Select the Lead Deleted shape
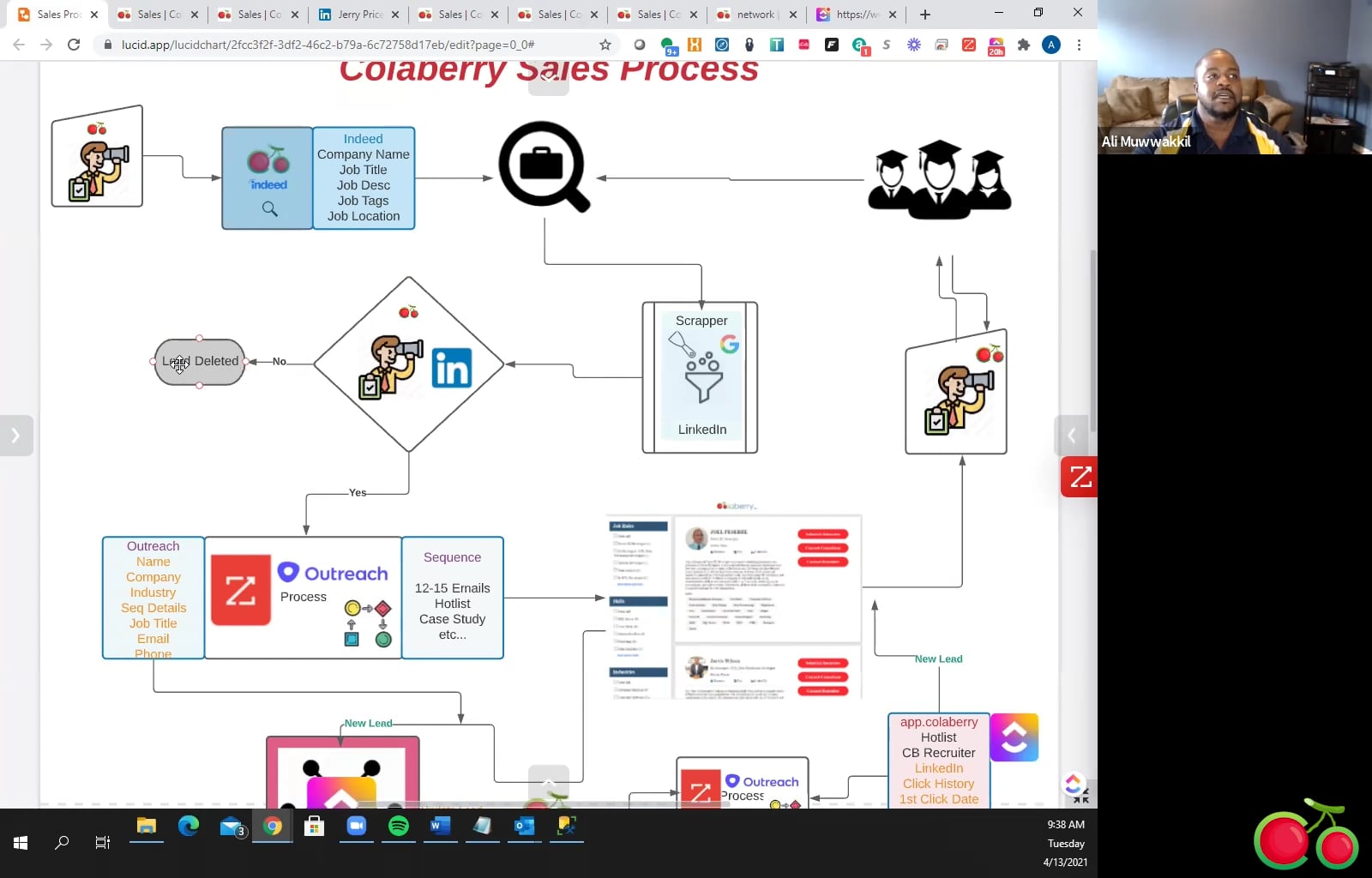1372x878 pixels. click(x=200, y=362)
